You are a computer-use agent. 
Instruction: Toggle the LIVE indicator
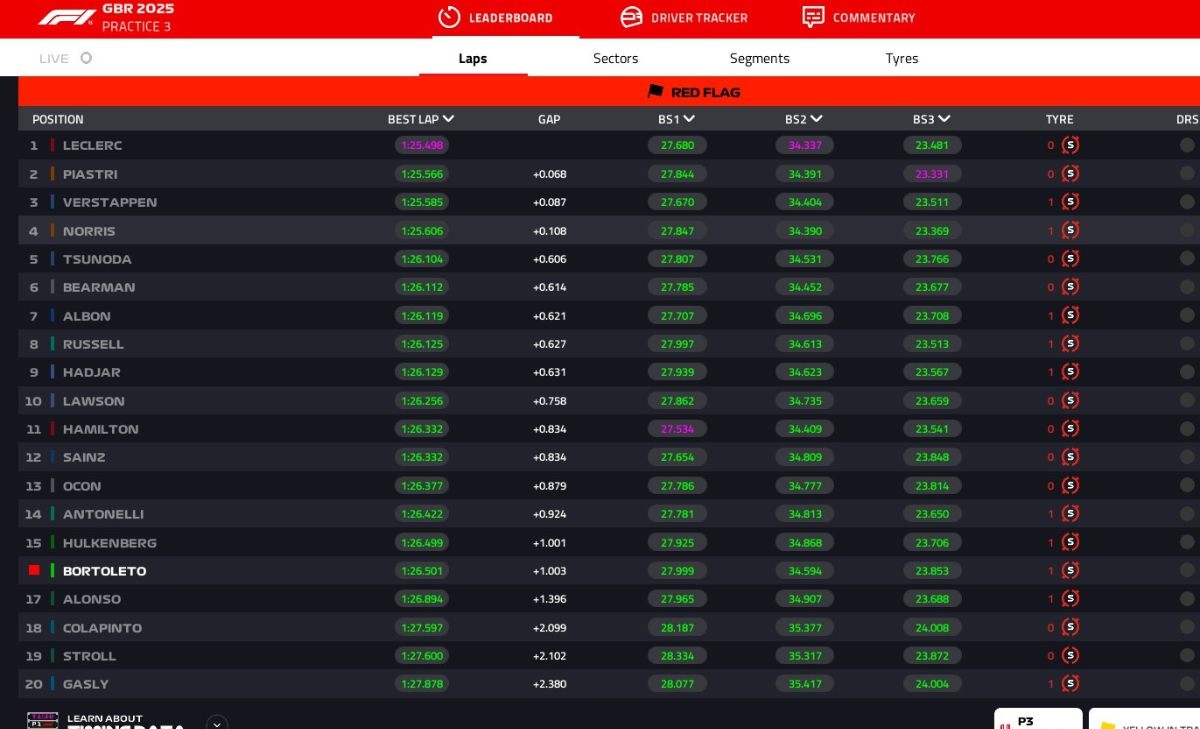[x=86, y=58]
